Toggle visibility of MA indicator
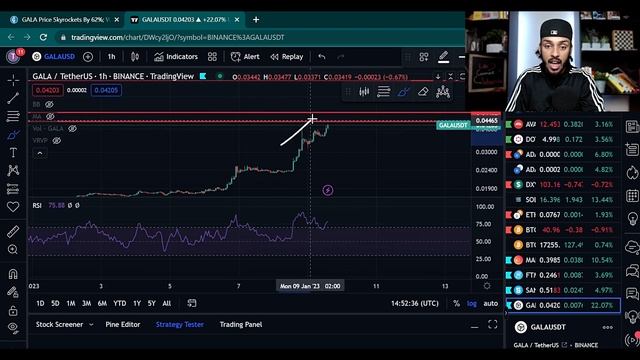Viewport: 640px width, 360px height. click(x=50, y=116)
